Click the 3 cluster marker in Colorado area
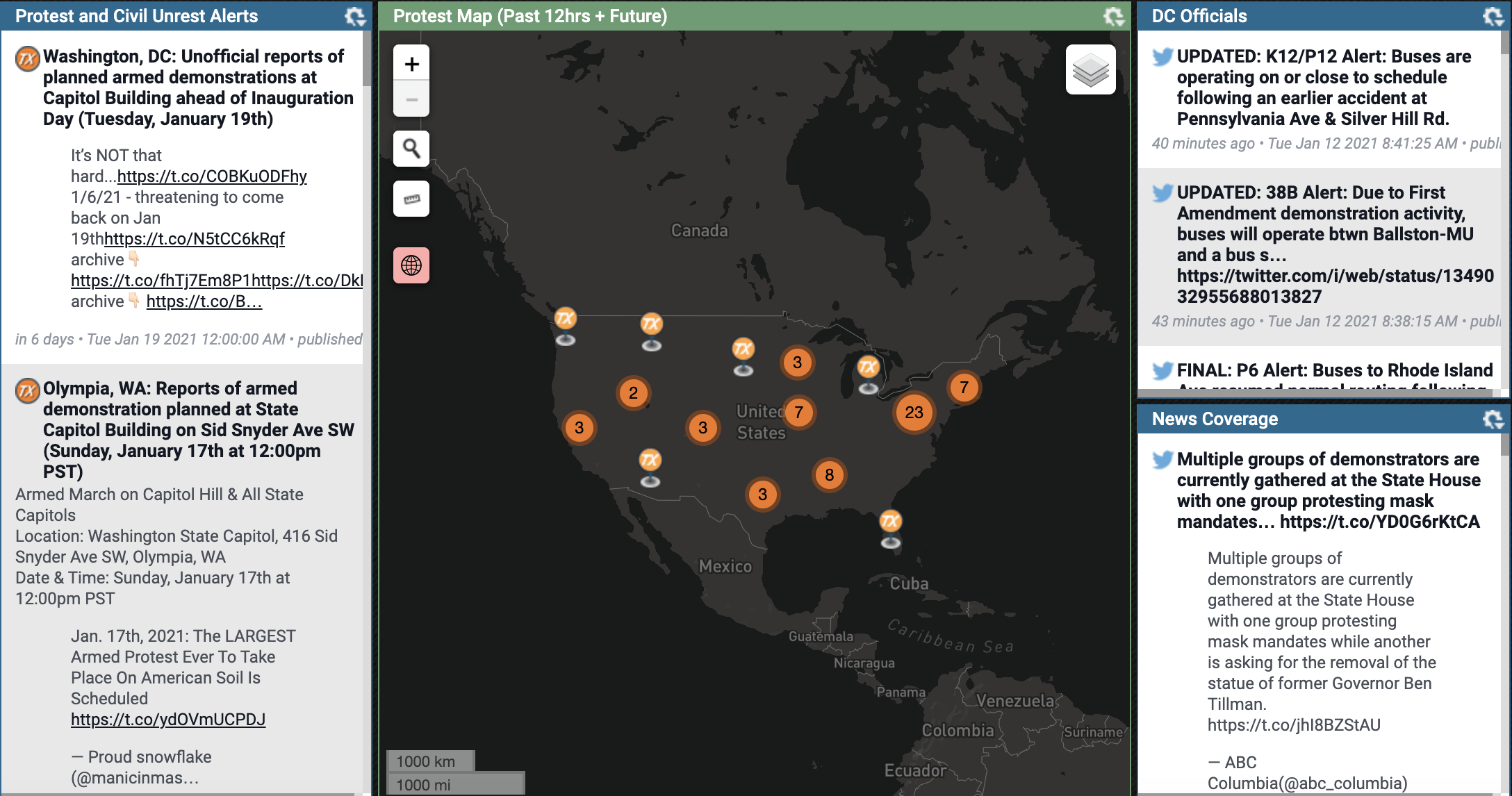The image size is (1512, 796). click(x=702, y=428)
